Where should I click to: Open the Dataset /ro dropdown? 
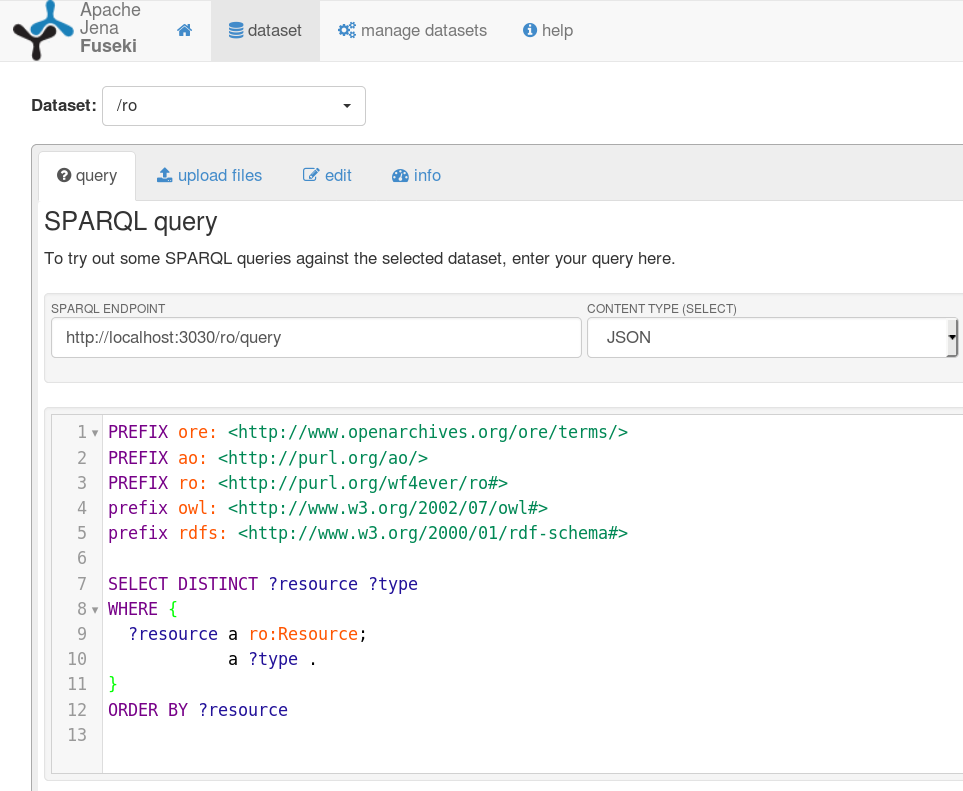(234, 106)
